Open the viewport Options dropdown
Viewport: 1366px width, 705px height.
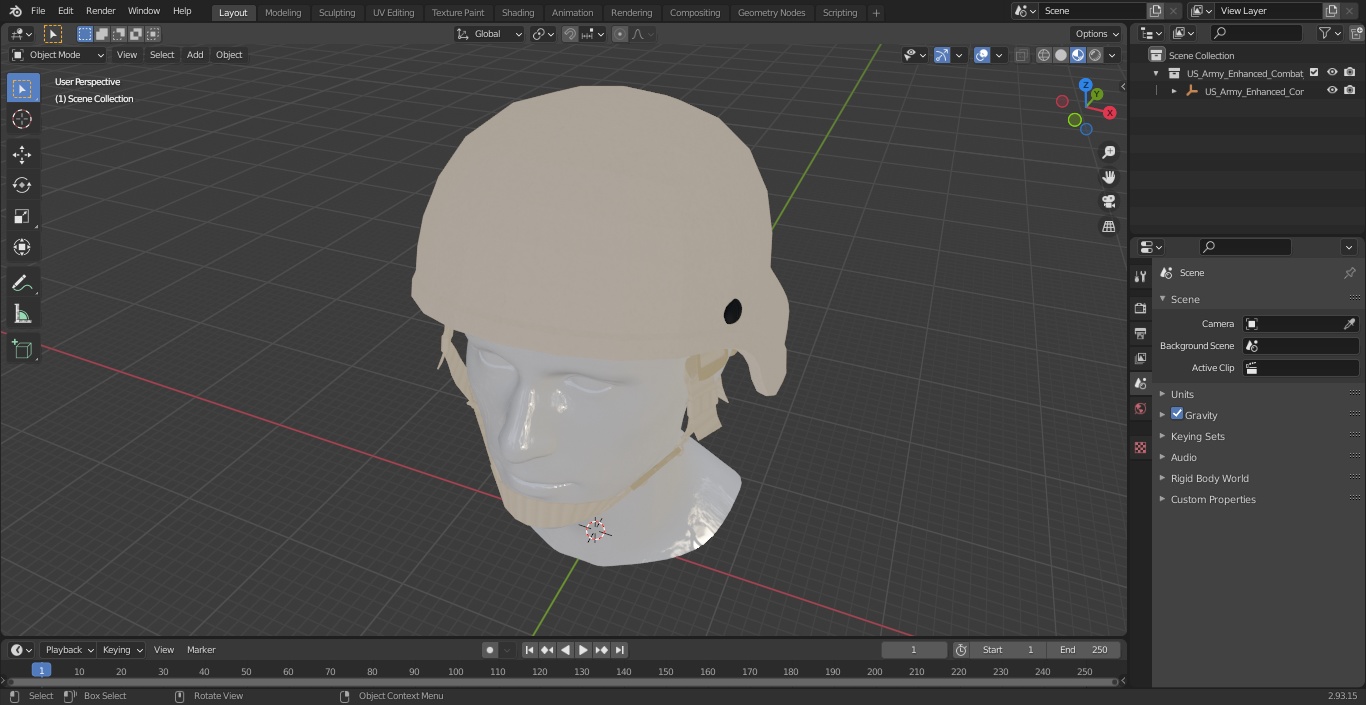tap(1097, 34)
